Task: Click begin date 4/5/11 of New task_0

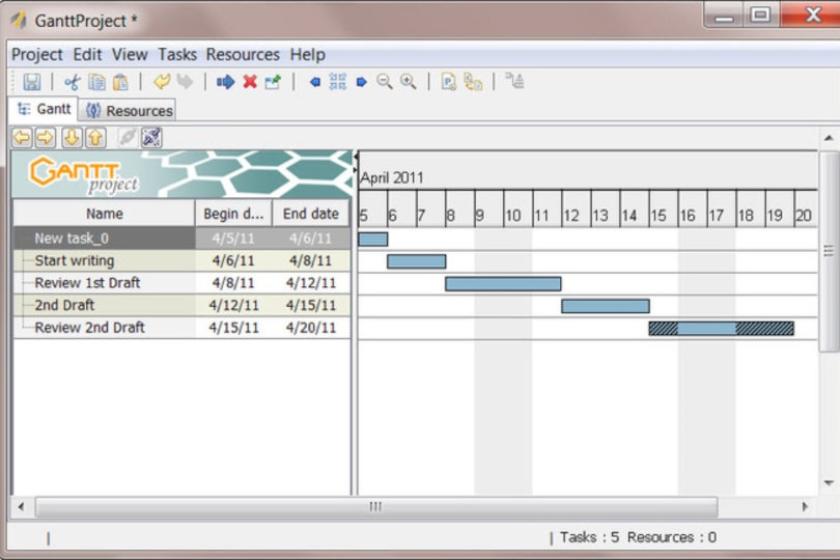Action: [233, 238]
